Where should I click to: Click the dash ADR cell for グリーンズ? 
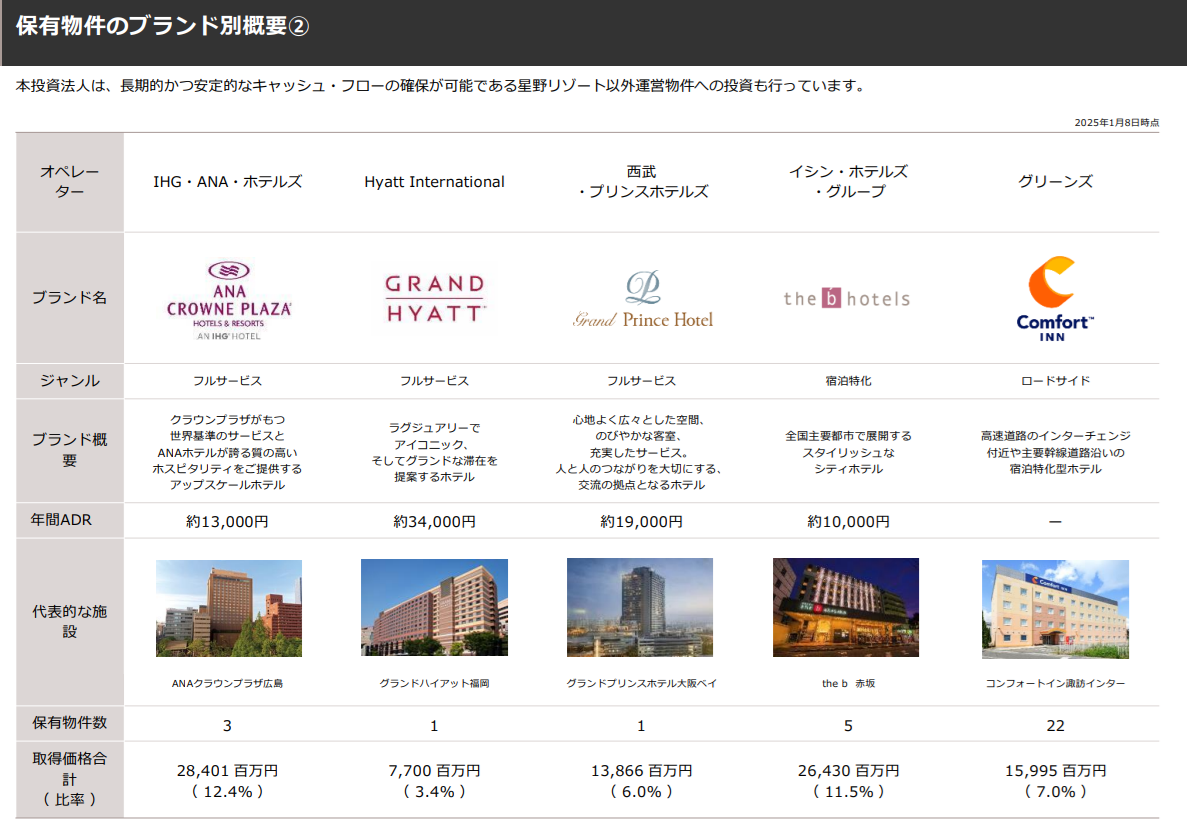pos(1055,521)
